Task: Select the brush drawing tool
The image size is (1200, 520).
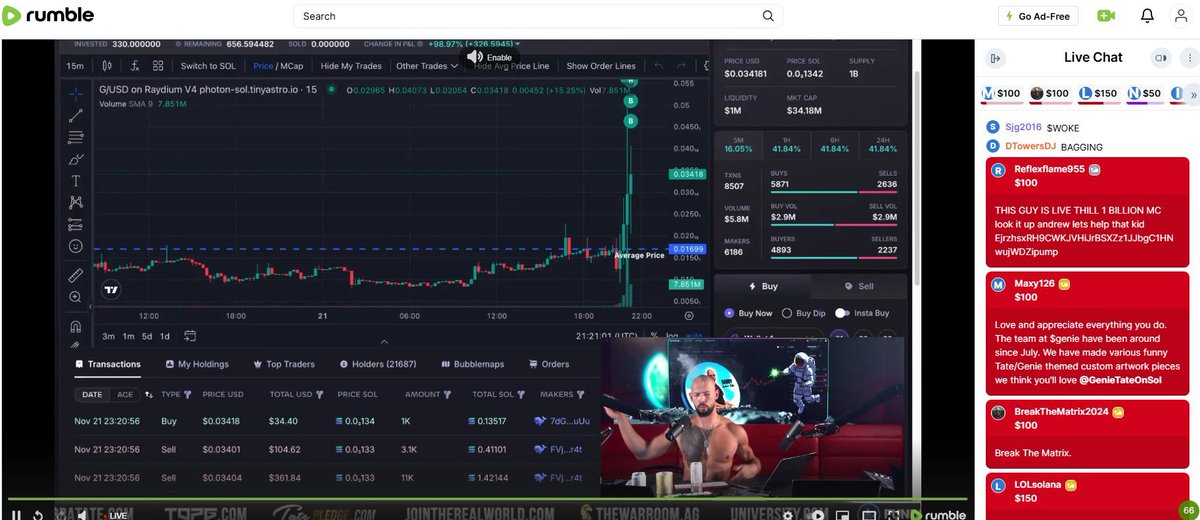Action: 75,159
